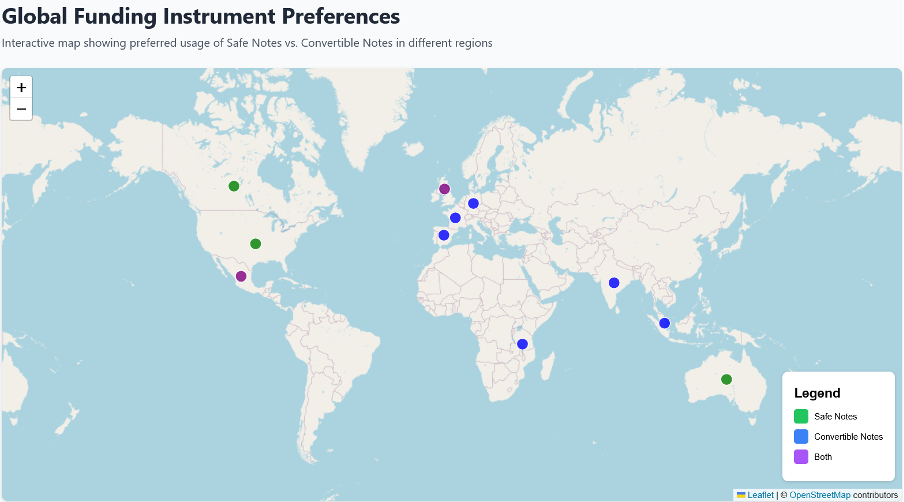Open the OpenStreetMap link

819,495
